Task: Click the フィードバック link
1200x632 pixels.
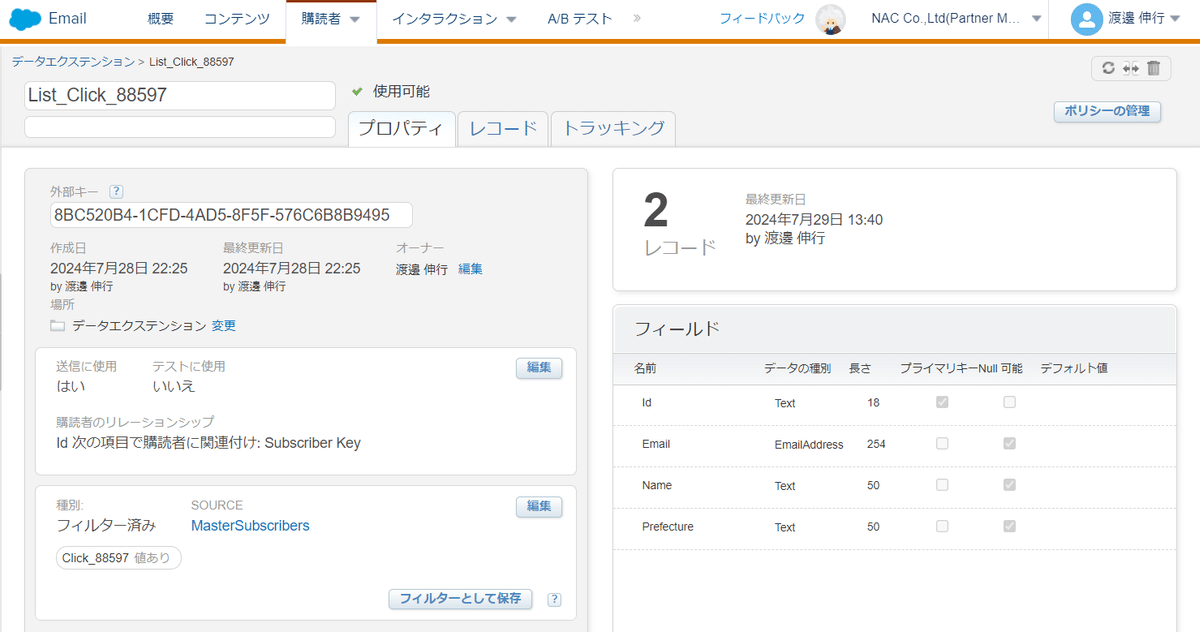Action: point(762,19)
